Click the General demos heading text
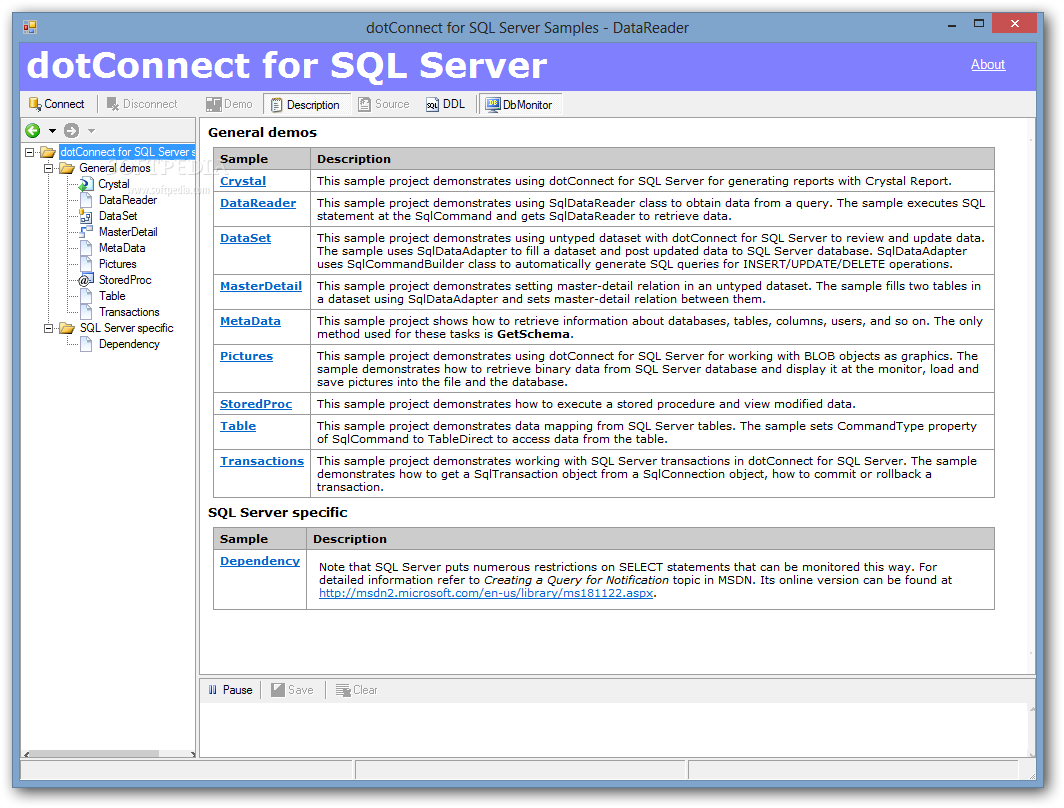 262,132
